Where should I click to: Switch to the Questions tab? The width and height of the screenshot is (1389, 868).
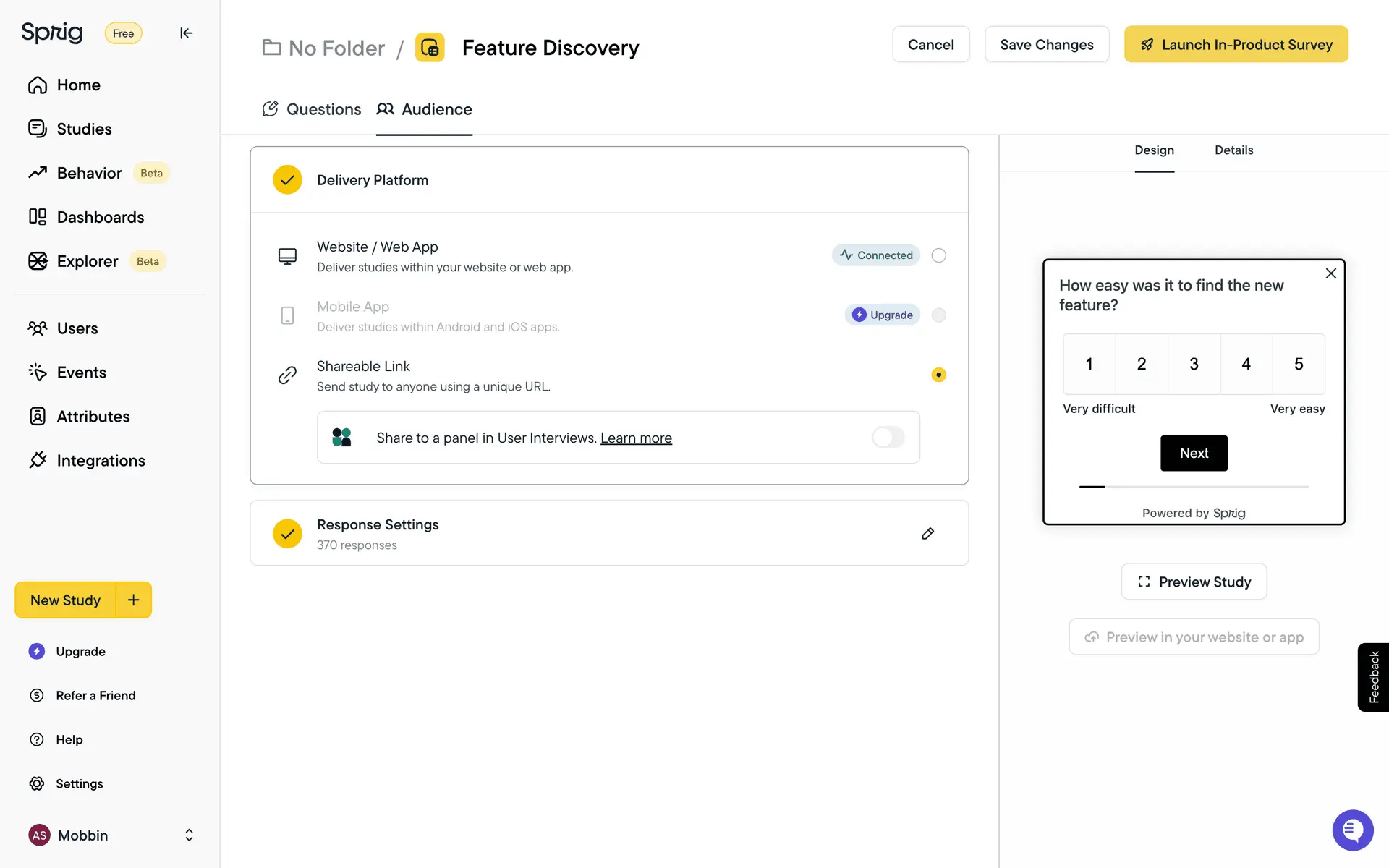point(312,109)
